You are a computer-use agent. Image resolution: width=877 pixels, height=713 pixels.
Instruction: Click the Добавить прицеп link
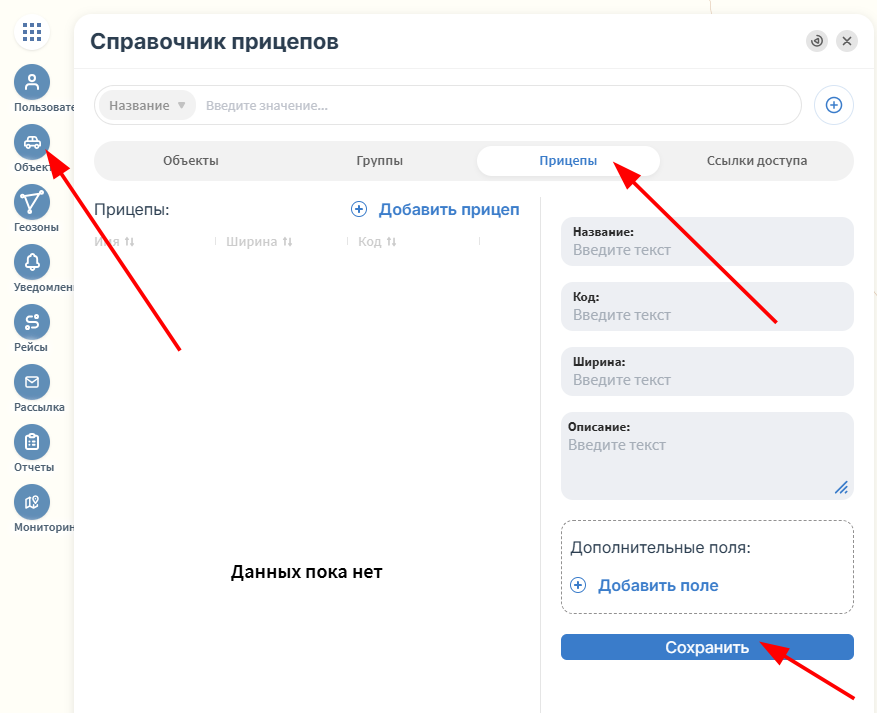(x=449, y=209)
